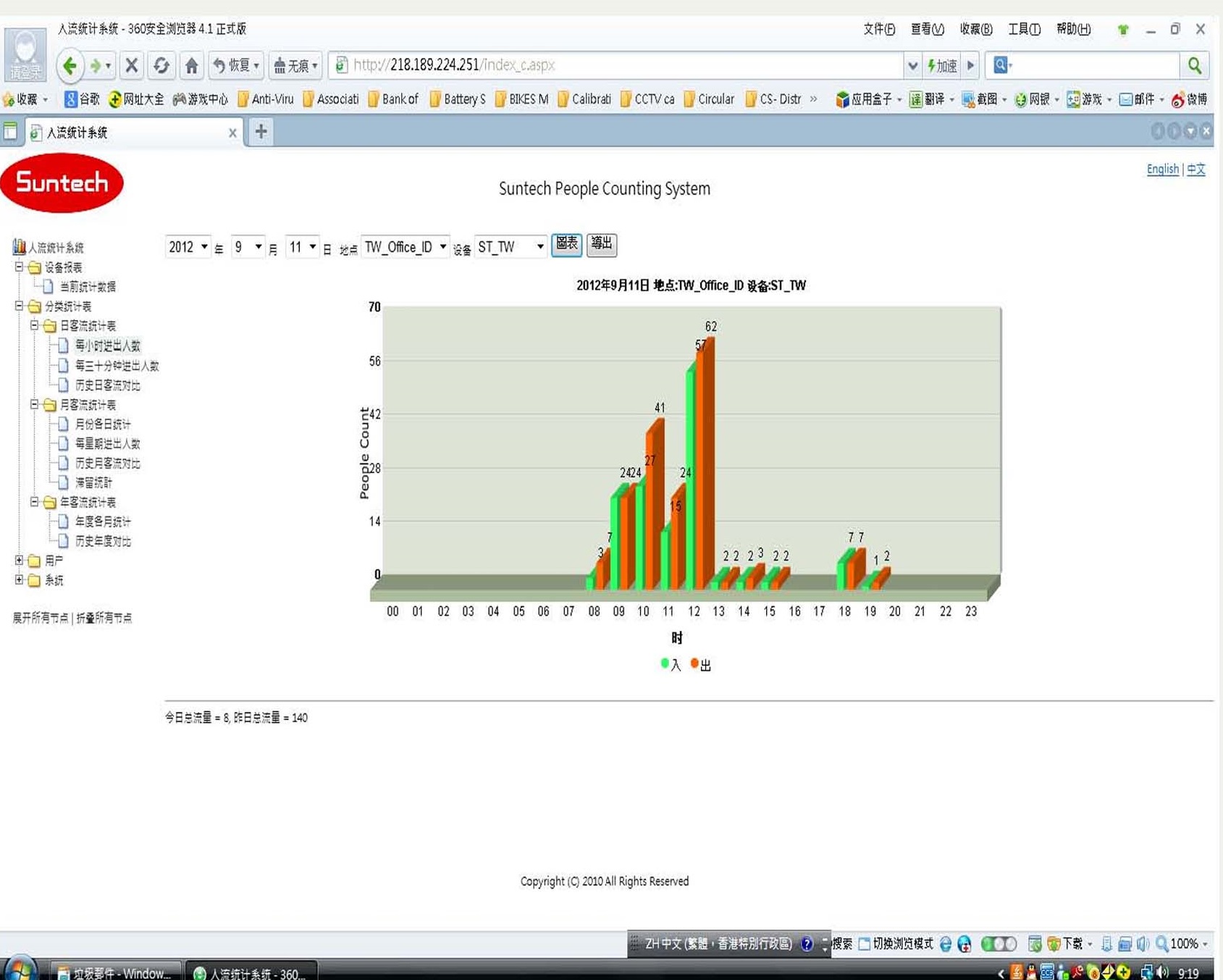This screenshot has width=1223, height=980.
Task: Reload the page with the refresh icon
Action: point(161,66)
